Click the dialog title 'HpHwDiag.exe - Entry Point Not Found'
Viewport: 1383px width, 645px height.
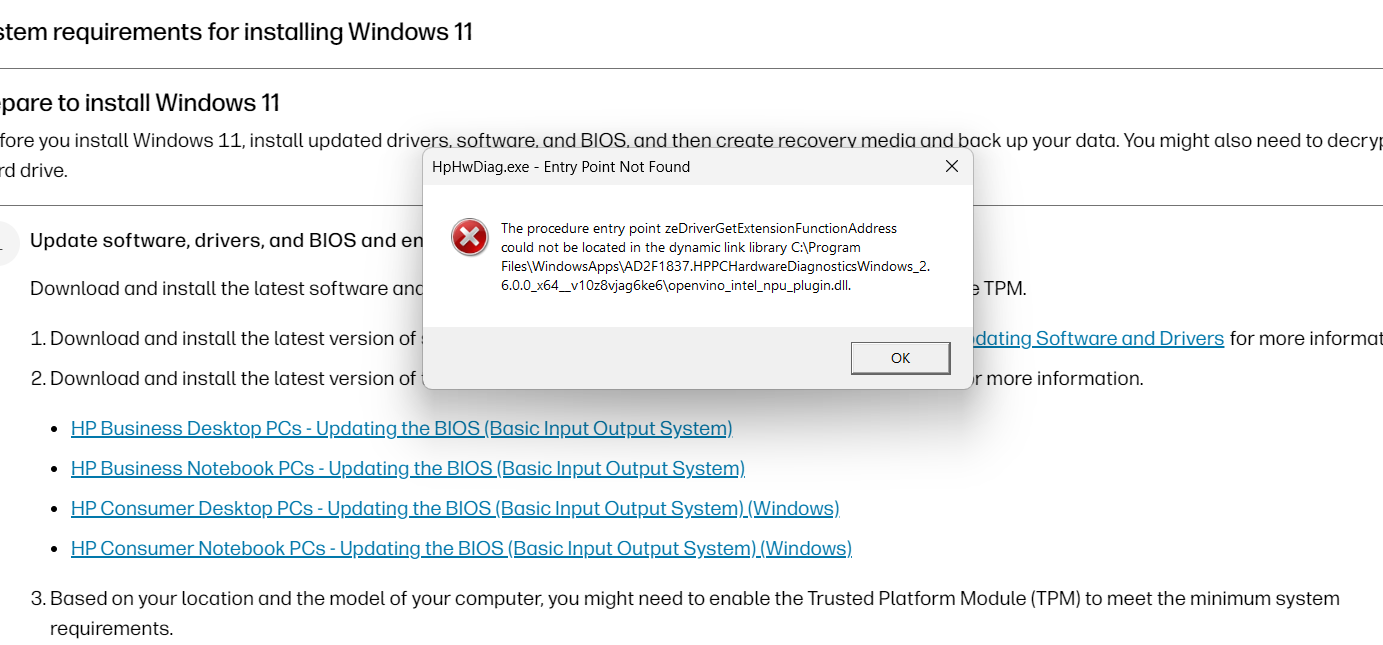coord(561,167)
